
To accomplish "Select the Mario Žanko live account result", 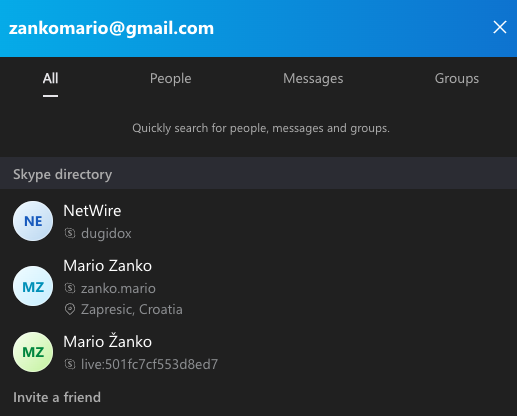I will click(258, 352).
